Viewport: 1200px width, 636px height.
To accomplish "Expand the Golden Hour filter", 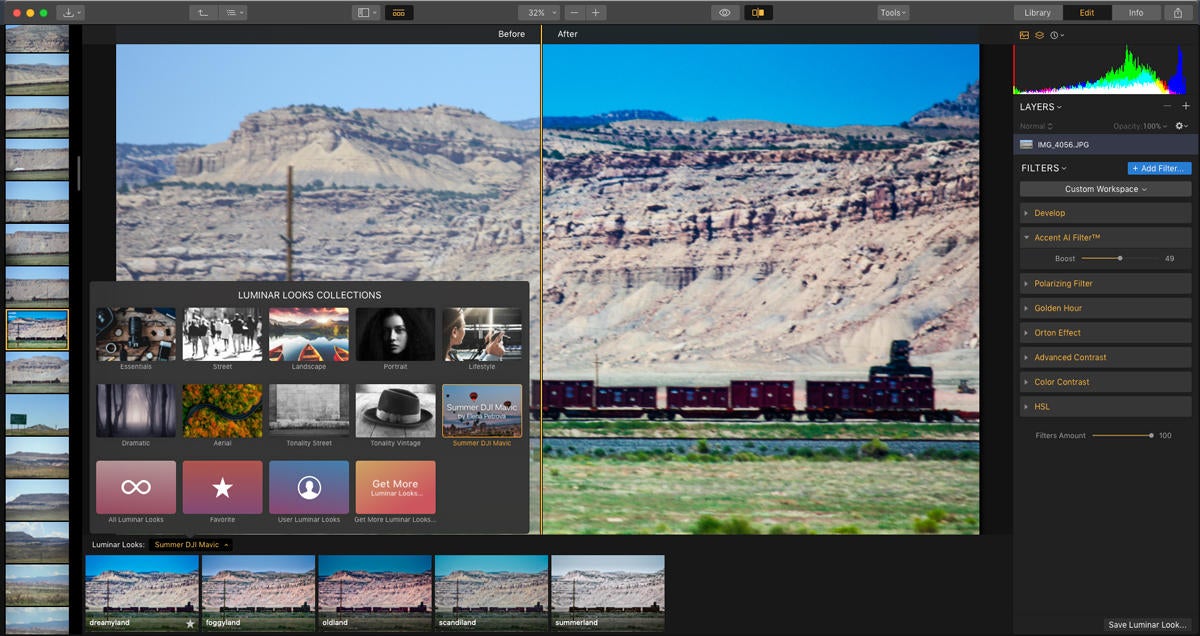I will click(x=1105, y=308).
